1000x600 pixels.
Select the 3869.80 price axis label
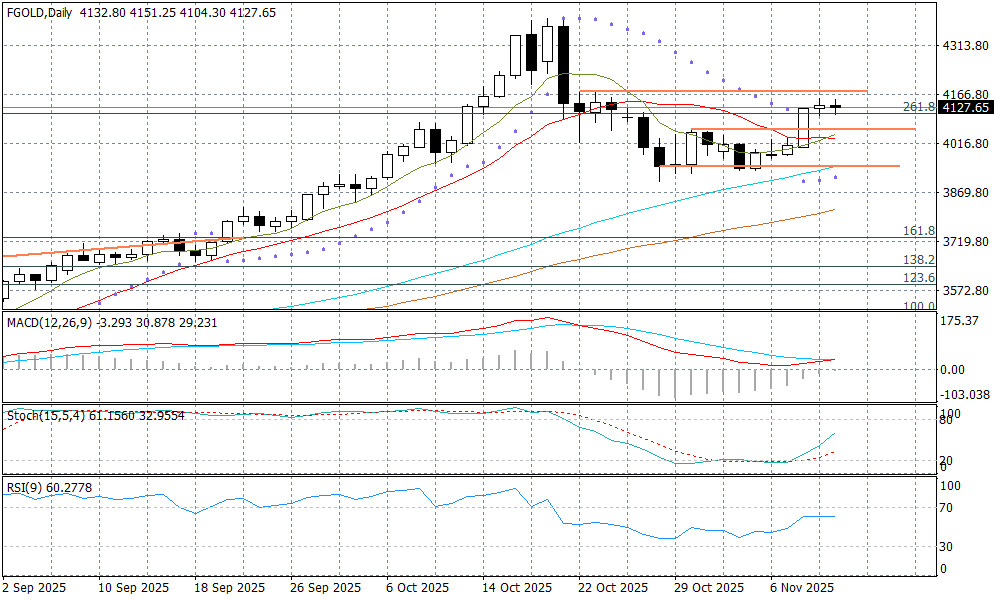pyautogui.click(x=965, y=193)
